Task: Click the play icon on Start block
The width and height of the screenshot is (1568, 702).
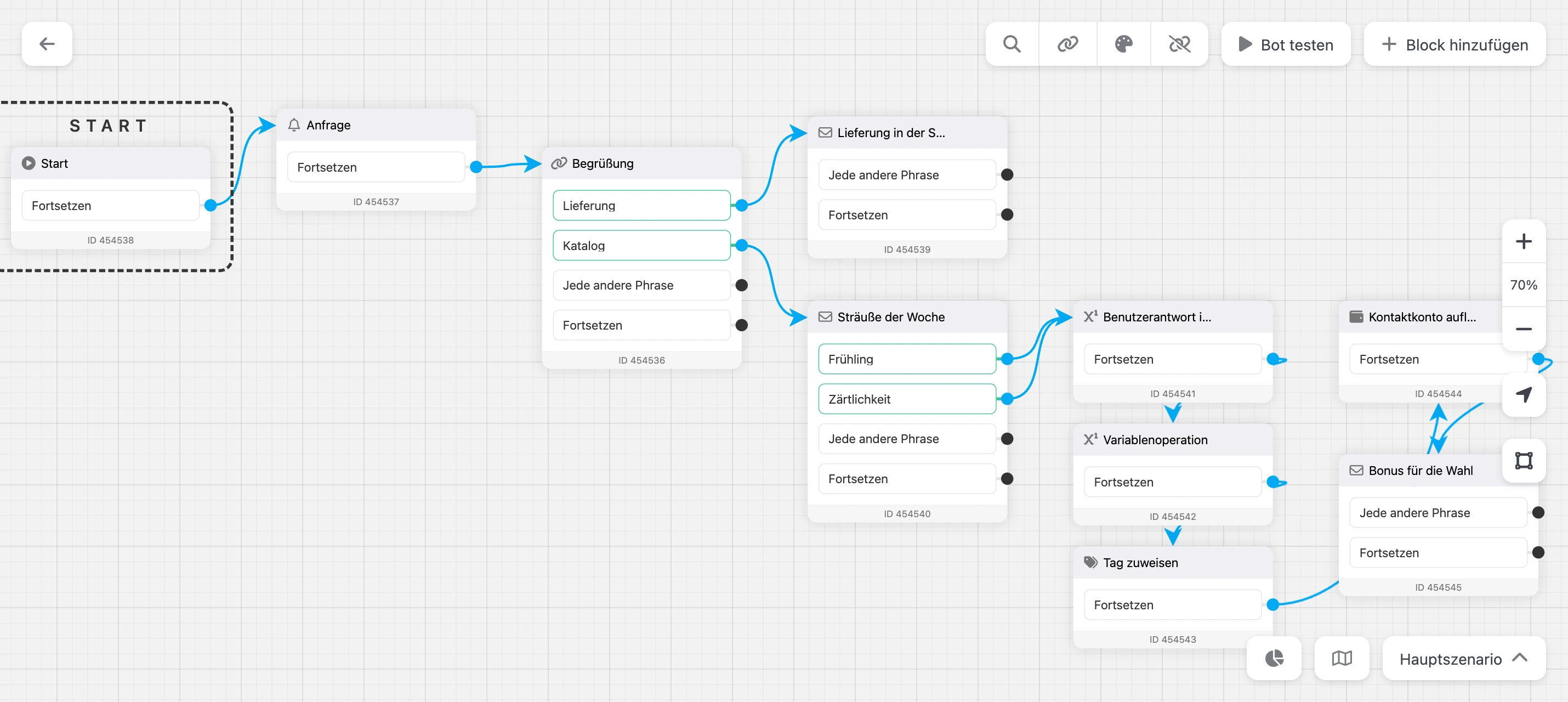Action: 29,163
